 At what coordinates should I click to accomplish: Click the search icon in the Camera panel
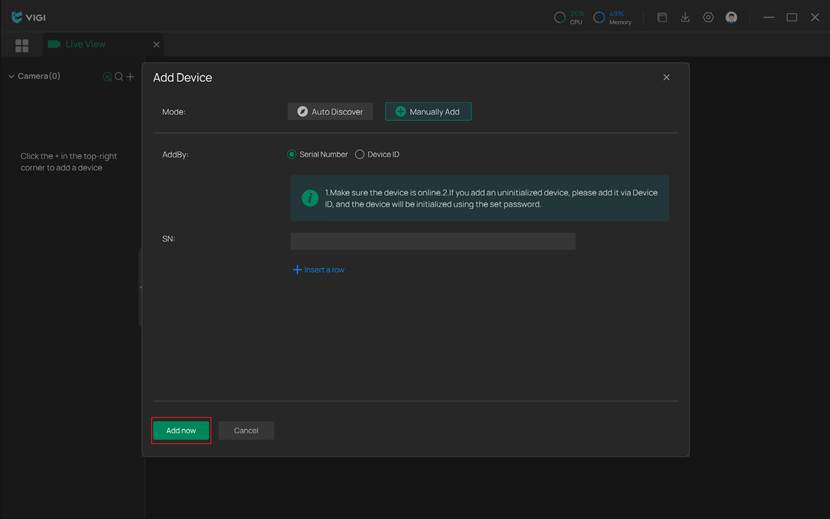pyautogui.click(x=119, y=76)
